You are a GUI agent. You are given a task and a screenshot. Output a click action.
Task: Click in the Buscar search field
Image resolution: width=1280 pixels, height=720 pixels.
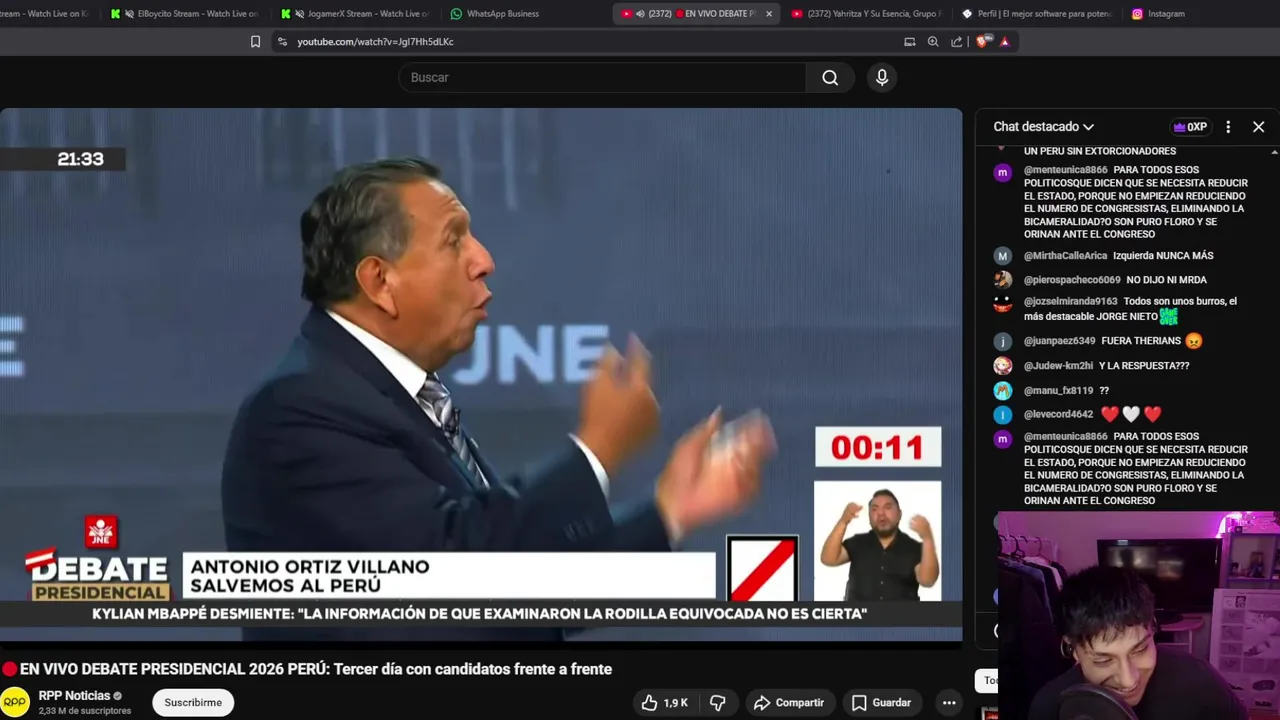point(602,77)
